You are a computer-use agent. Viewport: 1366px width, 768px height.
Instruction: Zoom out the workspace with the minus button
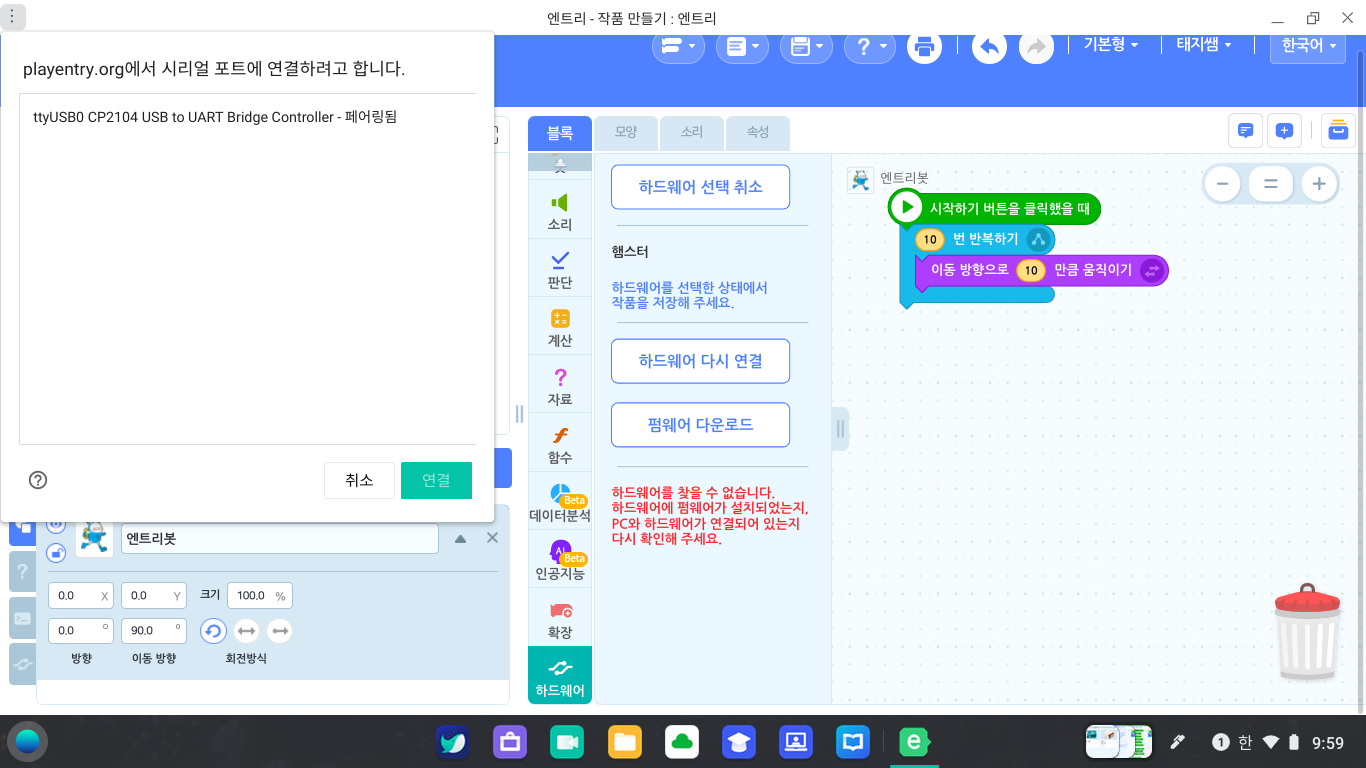[x=1222, y=184]
